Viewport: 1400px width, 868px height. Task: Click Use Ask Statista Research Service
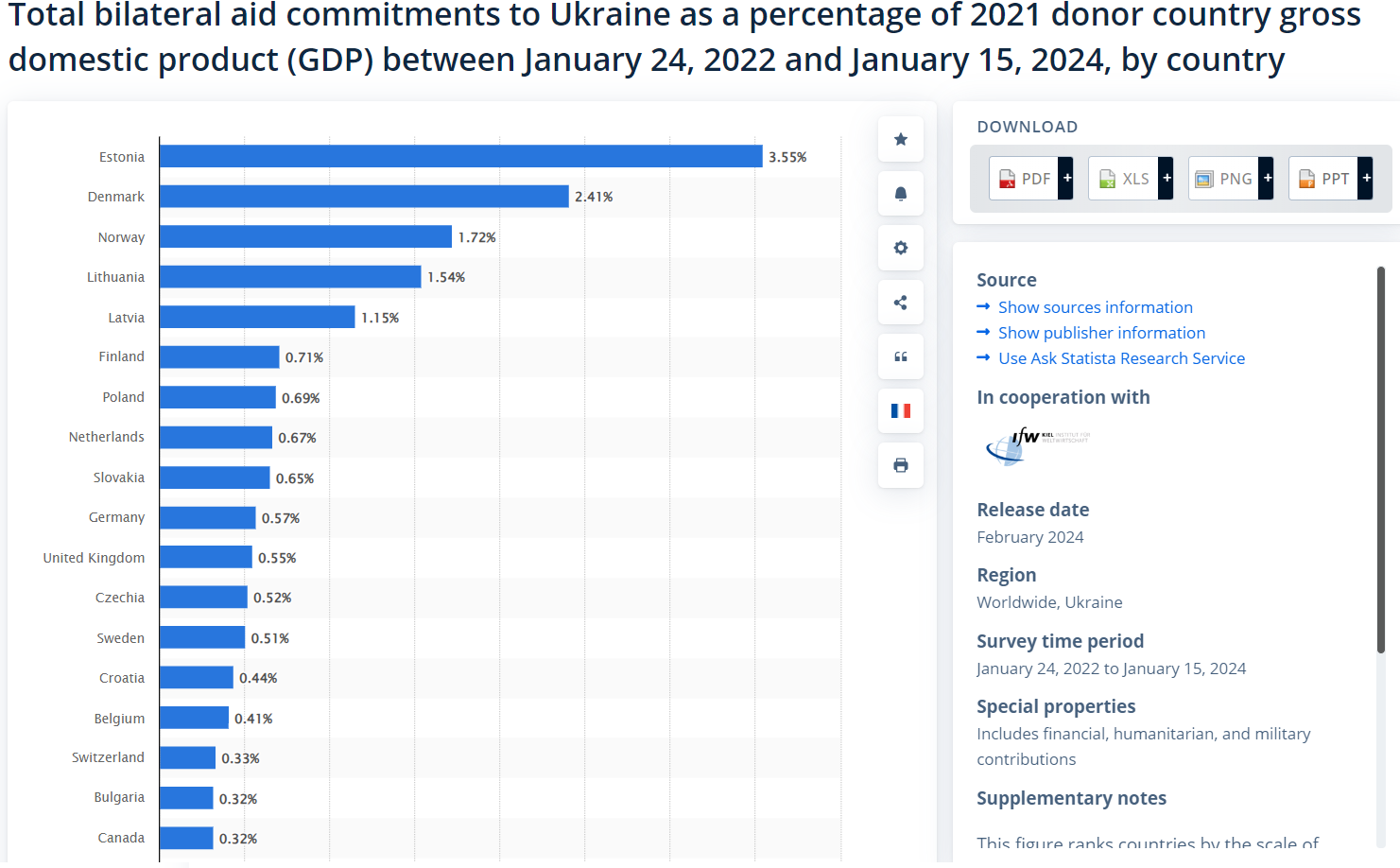(1121, 358)
